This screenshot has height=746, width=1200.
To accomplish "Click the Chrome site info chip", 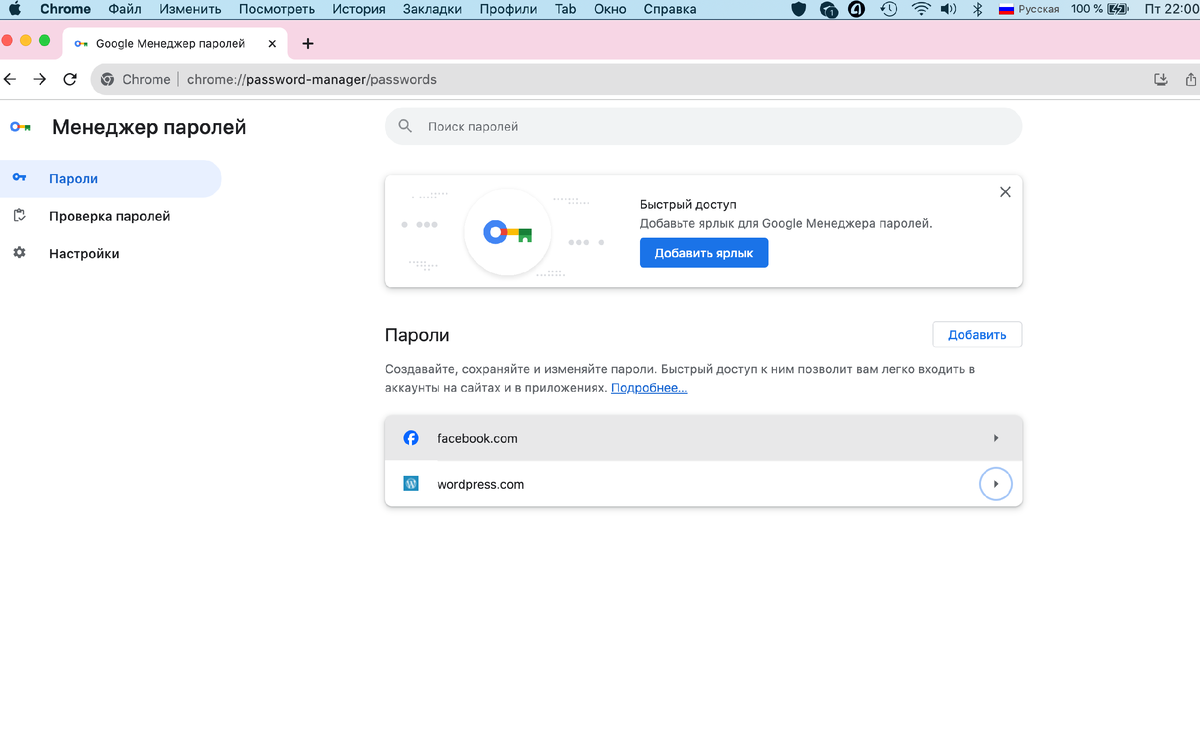I will pos(136,79).
